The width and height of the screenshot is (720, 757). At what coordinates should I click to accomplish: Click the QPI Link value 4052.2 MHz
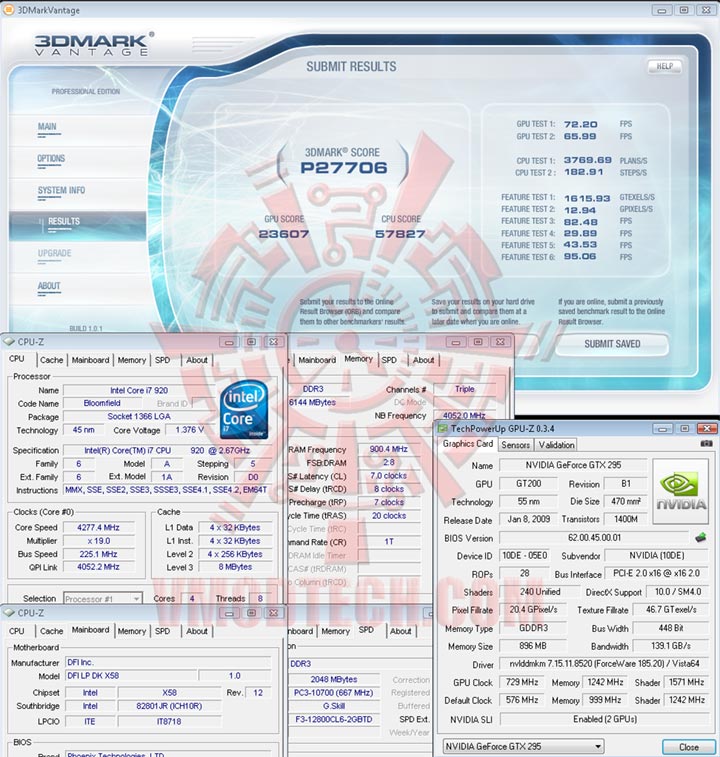point(99,567)
